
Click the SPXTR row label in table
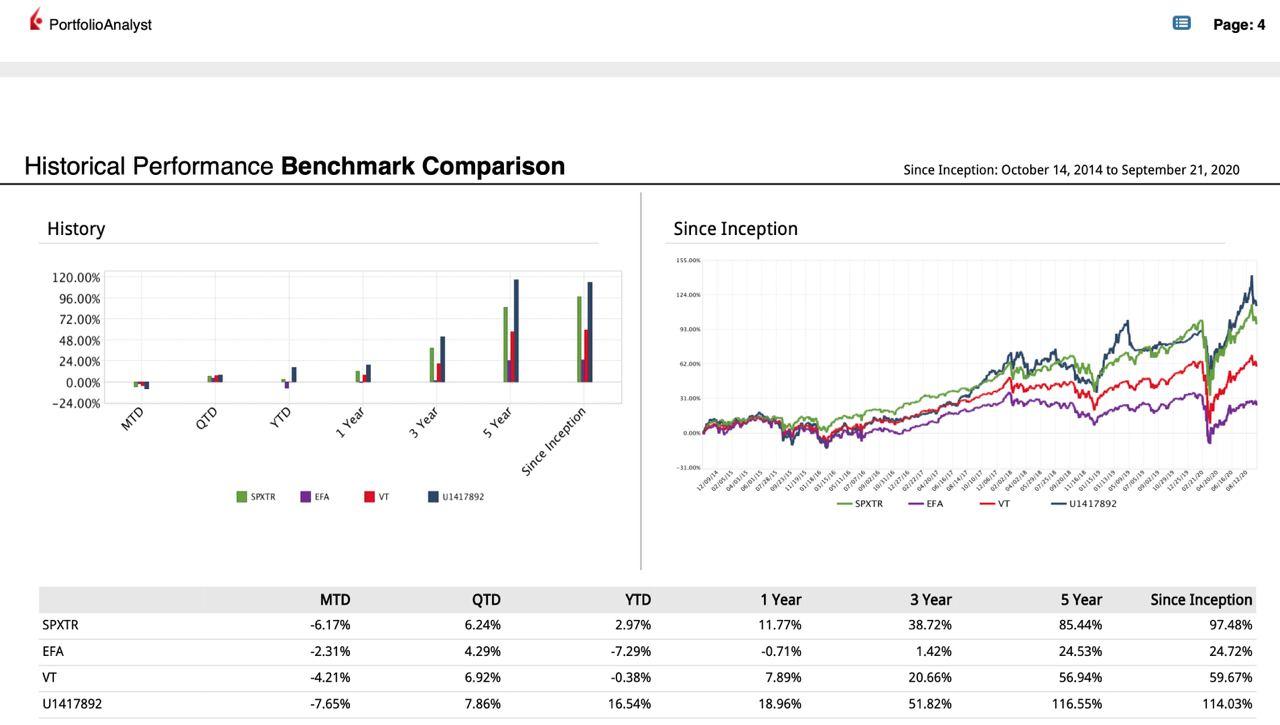point(60,625)
